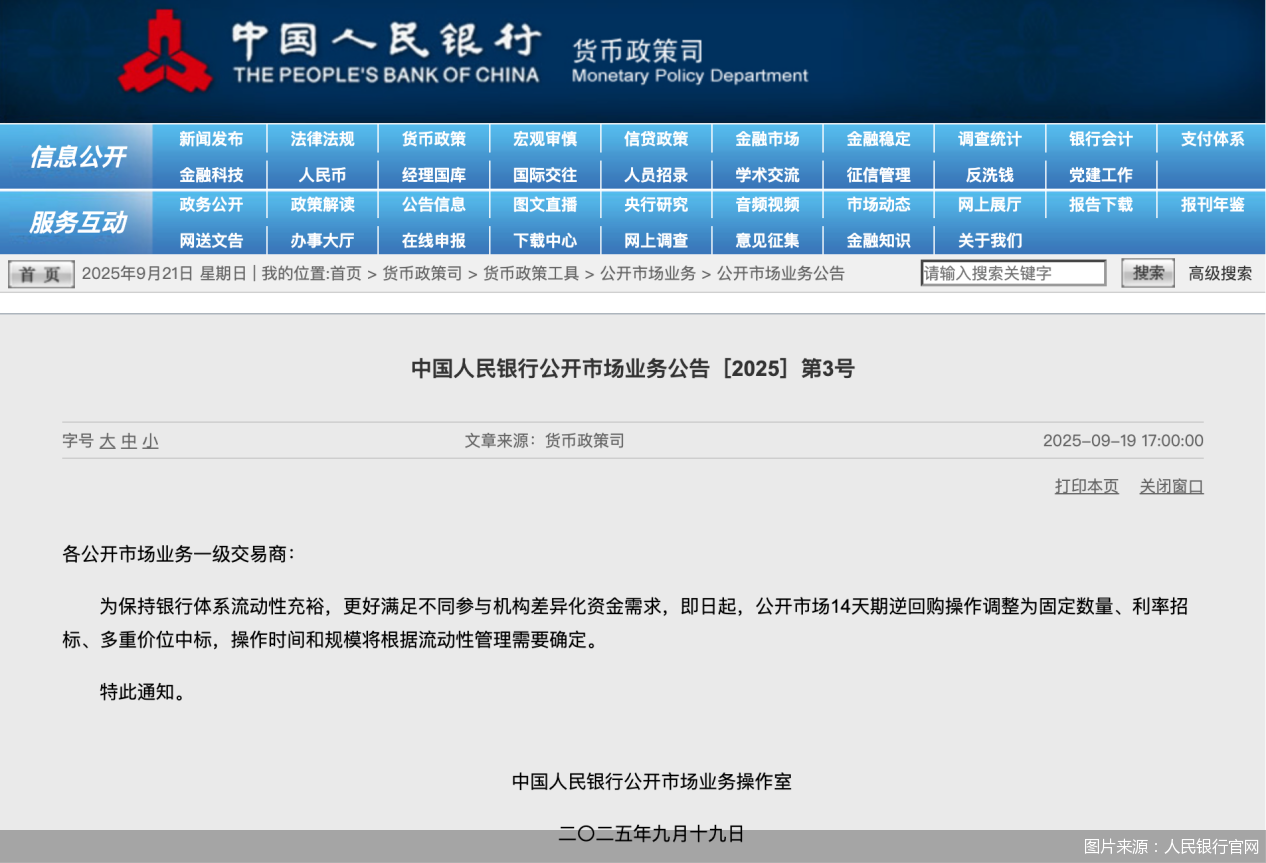
Task: Click the 首页 home button
Action: [x=41, y=274]
